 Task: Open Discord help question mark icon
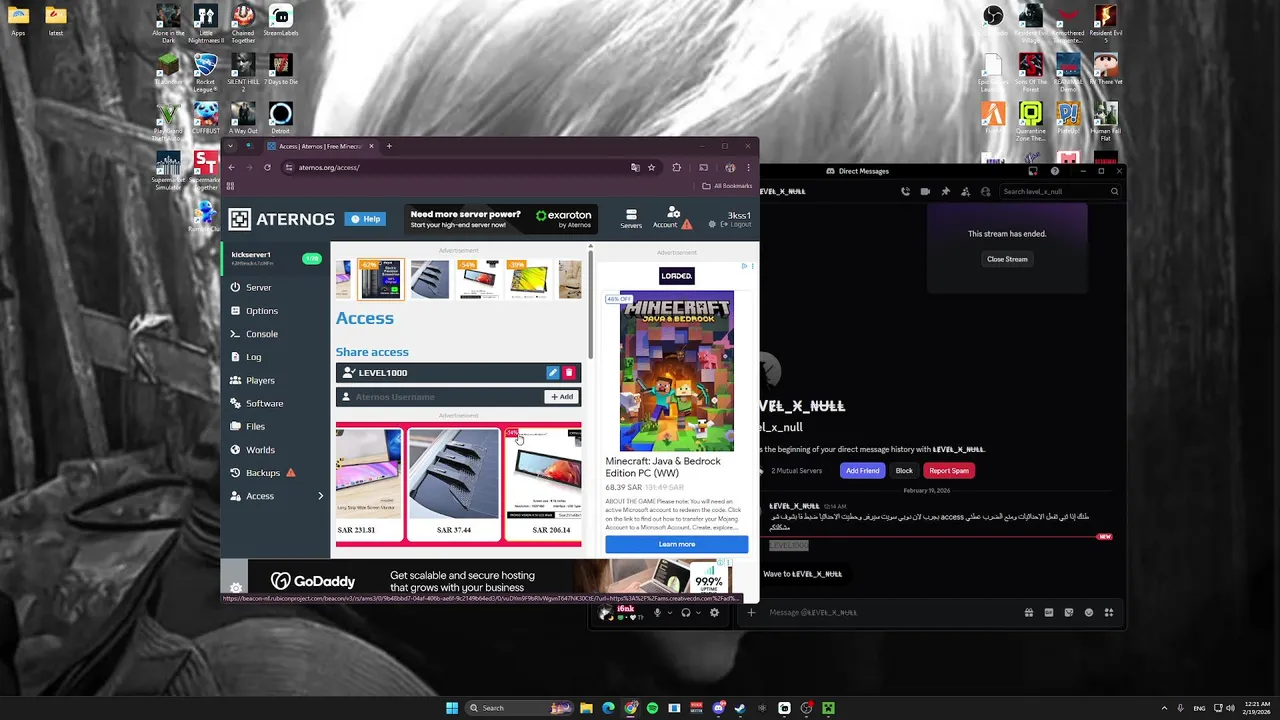[1055, 171]
